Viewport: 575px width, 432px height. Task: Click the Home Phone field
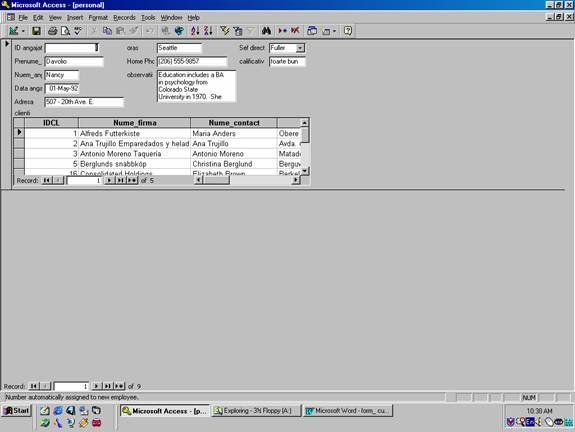click(192, 61)
